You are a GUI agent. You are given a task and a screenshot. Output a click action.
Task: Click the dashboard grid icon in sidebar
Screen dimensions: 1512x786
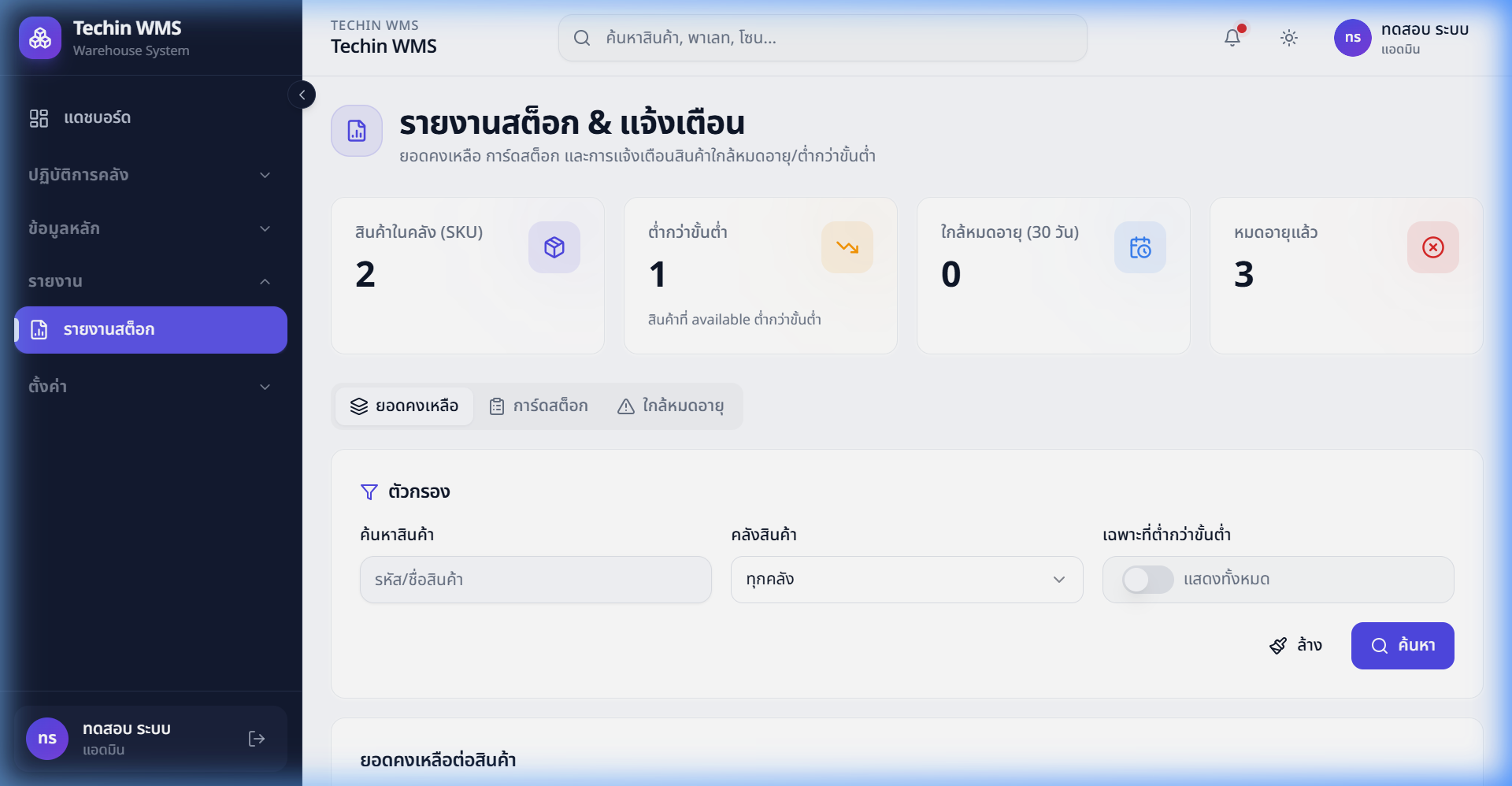[39, 118]
